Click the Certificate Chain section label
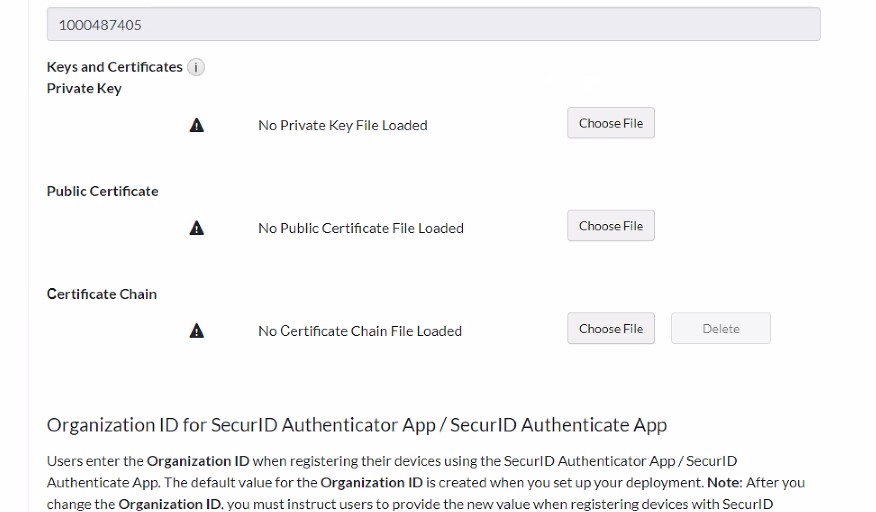The height and width of the screenshot is (512, 876). [101, 294]
